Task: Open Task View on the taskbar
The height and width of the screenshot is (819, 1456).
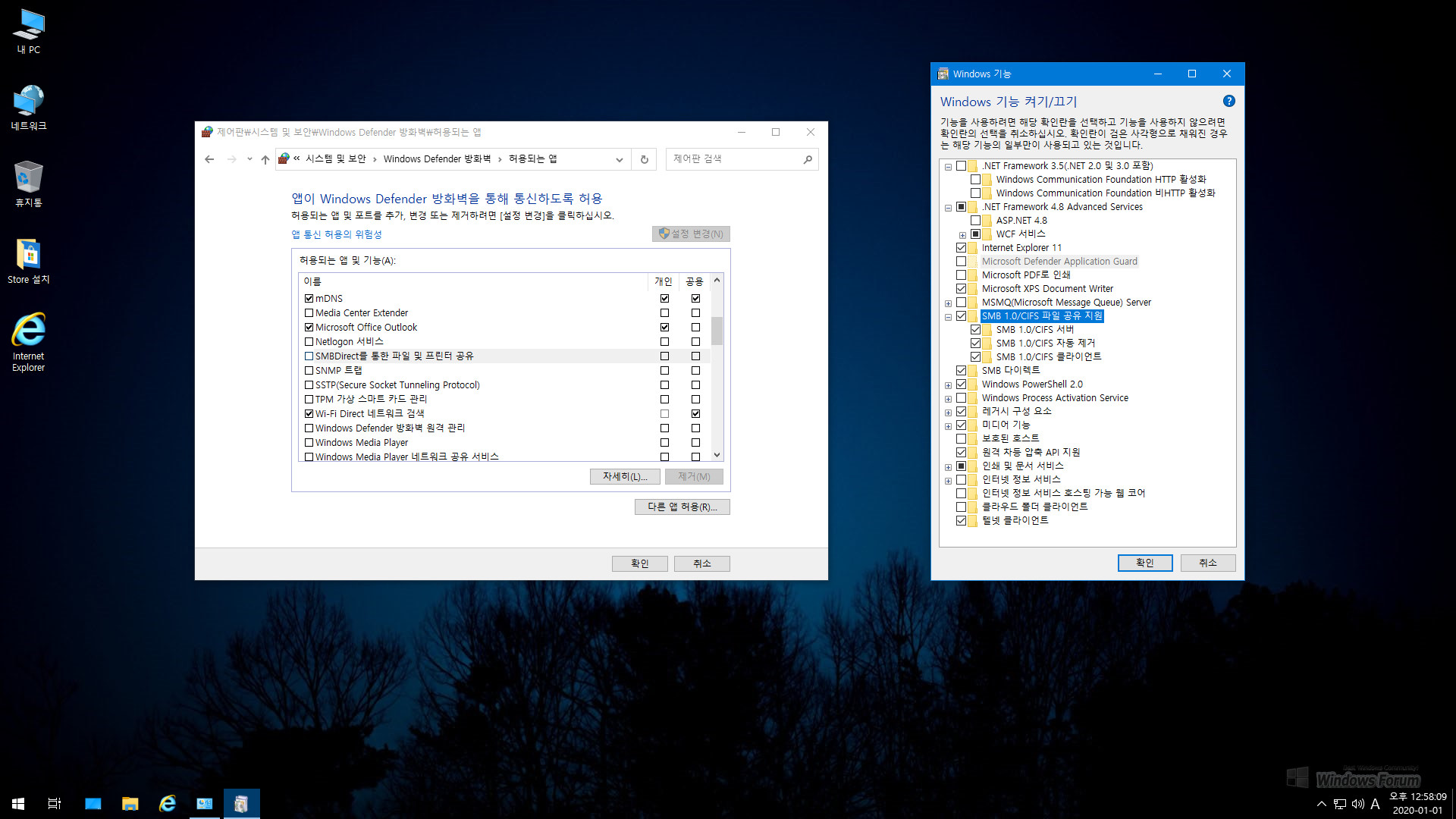Action: point(55,803)
